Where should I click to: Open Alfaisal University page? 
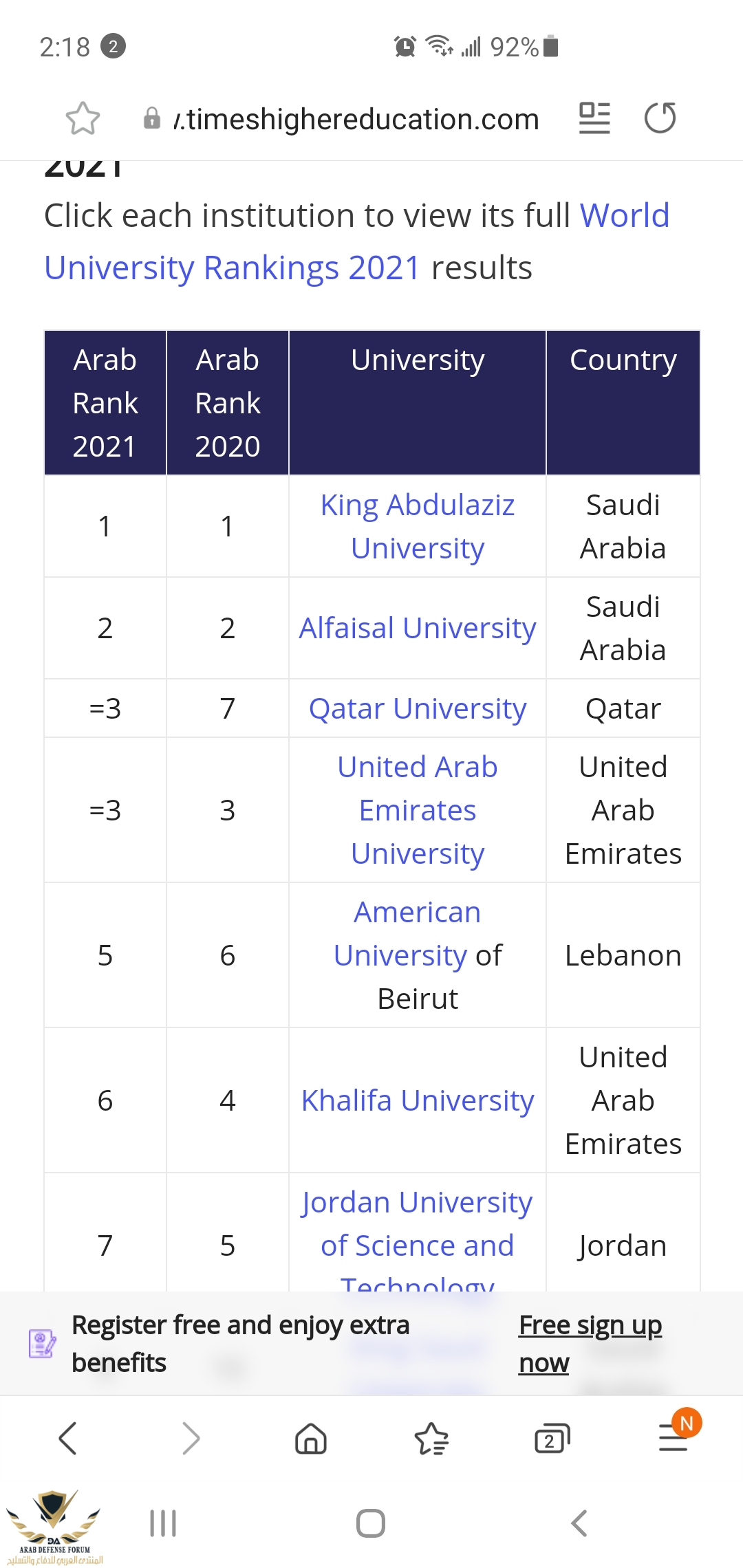tap(418, 628)
